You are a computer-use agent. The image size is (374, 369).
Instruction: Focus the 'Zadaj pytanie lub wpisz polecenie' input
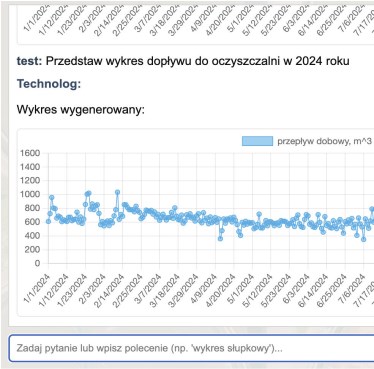click(191, 348)
